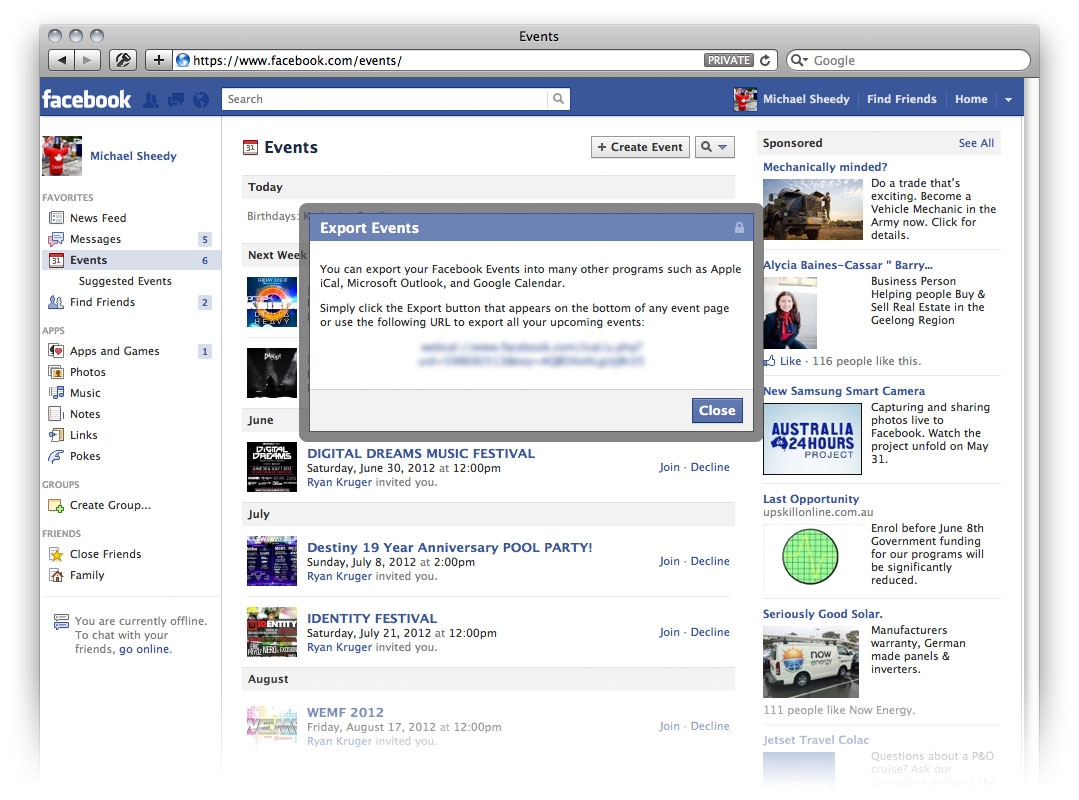Click the magnifier icon in Facebook search box
The height and width of the screenshot is (800, 1079).
click(x=559, y=99)
